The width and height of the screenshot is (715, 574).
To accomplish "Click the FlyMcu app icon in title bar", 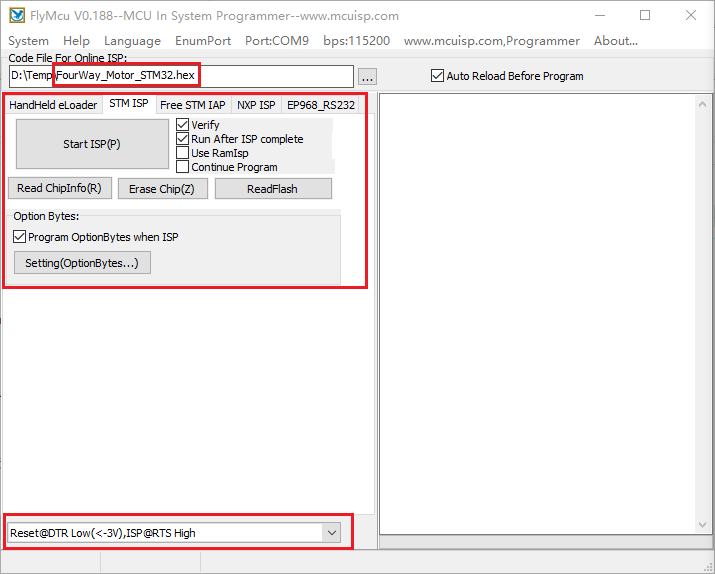I will [17, 16].
